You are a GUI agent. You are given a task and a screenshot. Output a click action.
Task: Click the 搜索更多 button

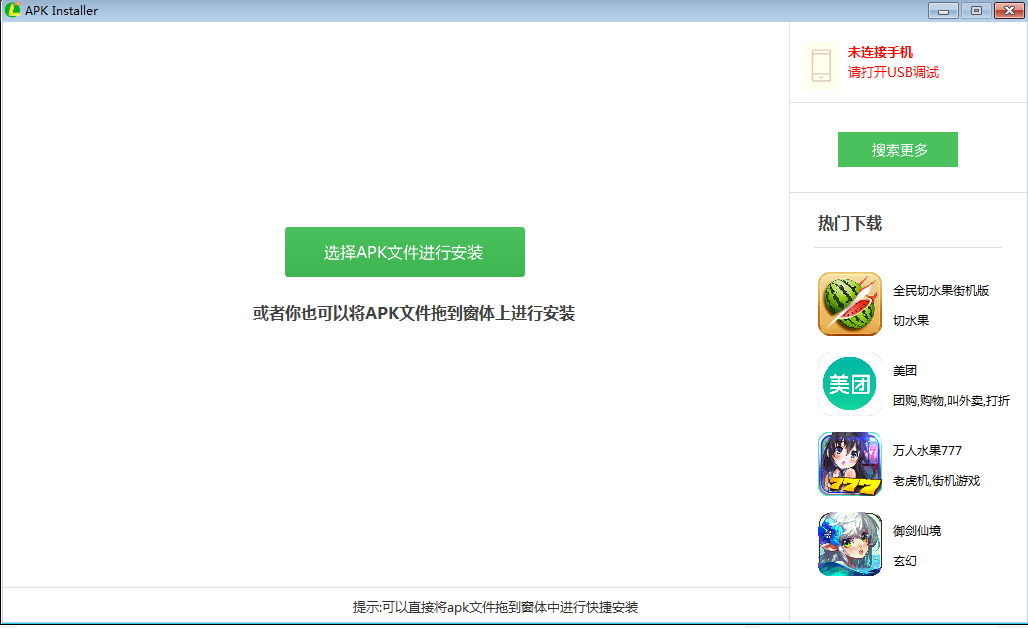[x=897, y=150]
